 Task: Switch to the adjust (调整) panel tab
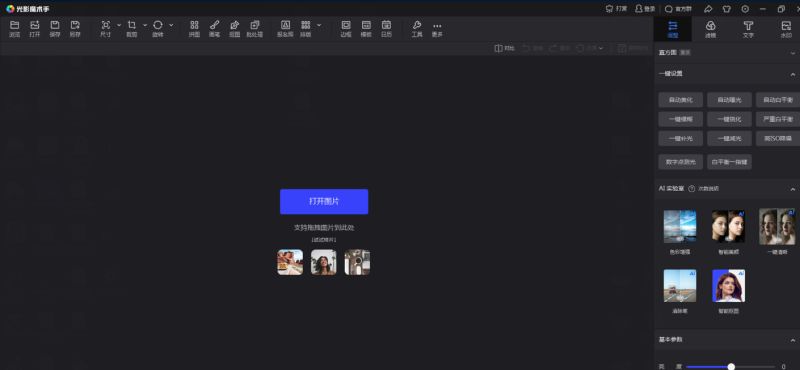point(673,29)
